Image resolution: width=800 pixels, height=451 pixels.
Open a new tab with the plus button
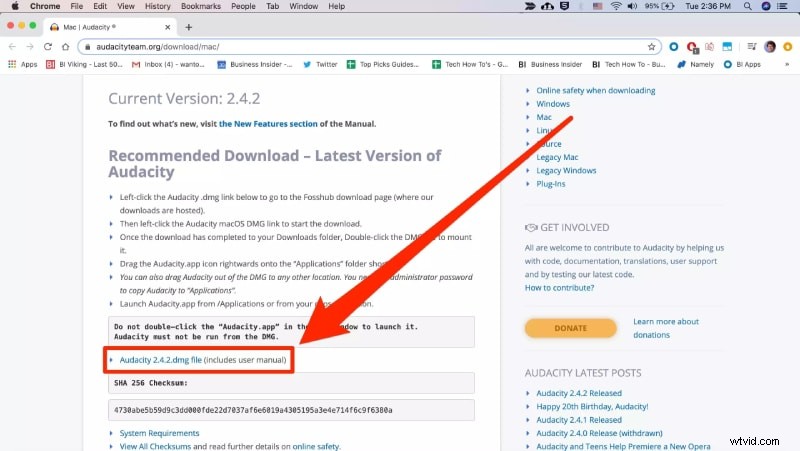tap(189, 27)
